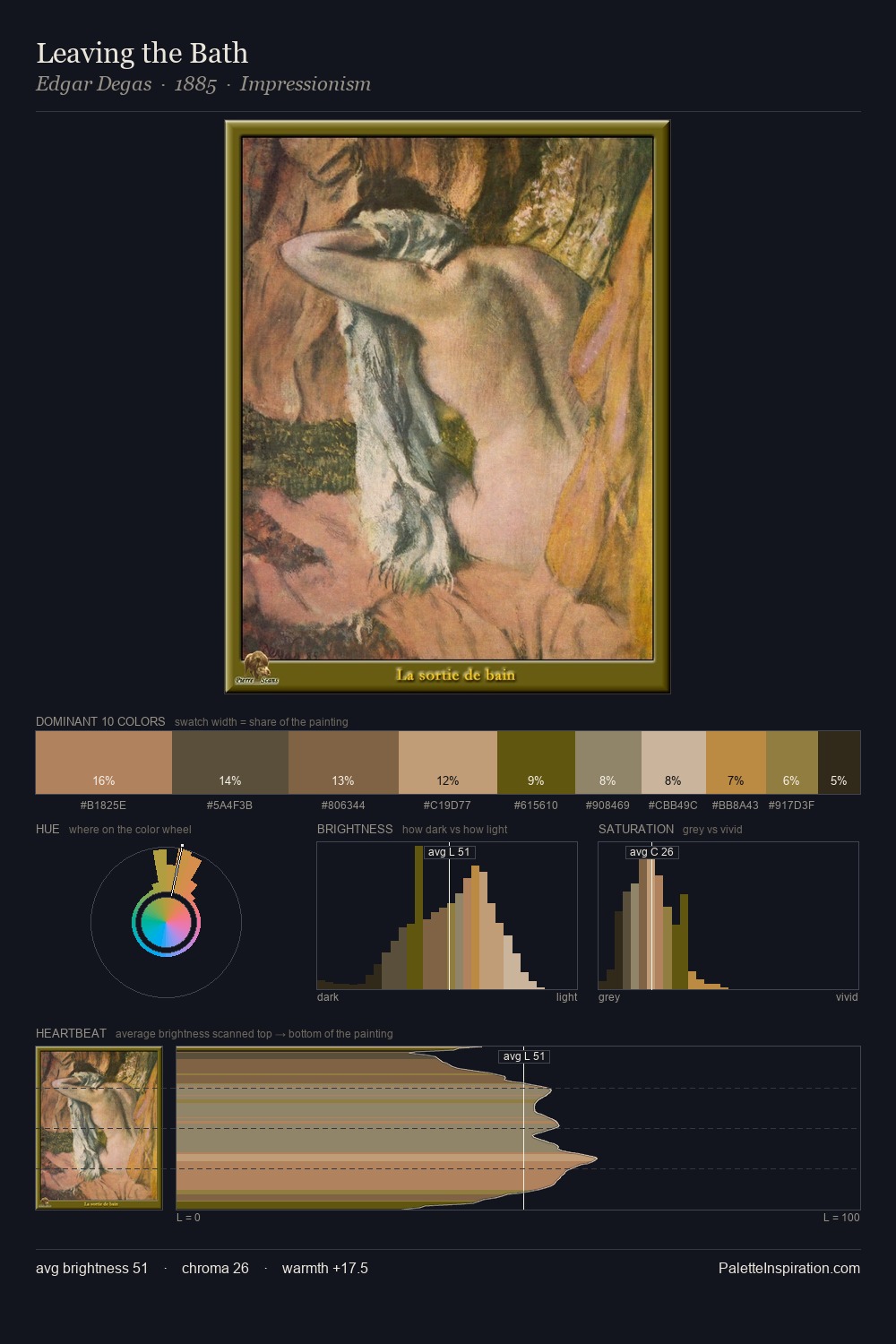Click the La sortie de bain caption
The image size is (896, 1344).
click(x=455, y=675)
